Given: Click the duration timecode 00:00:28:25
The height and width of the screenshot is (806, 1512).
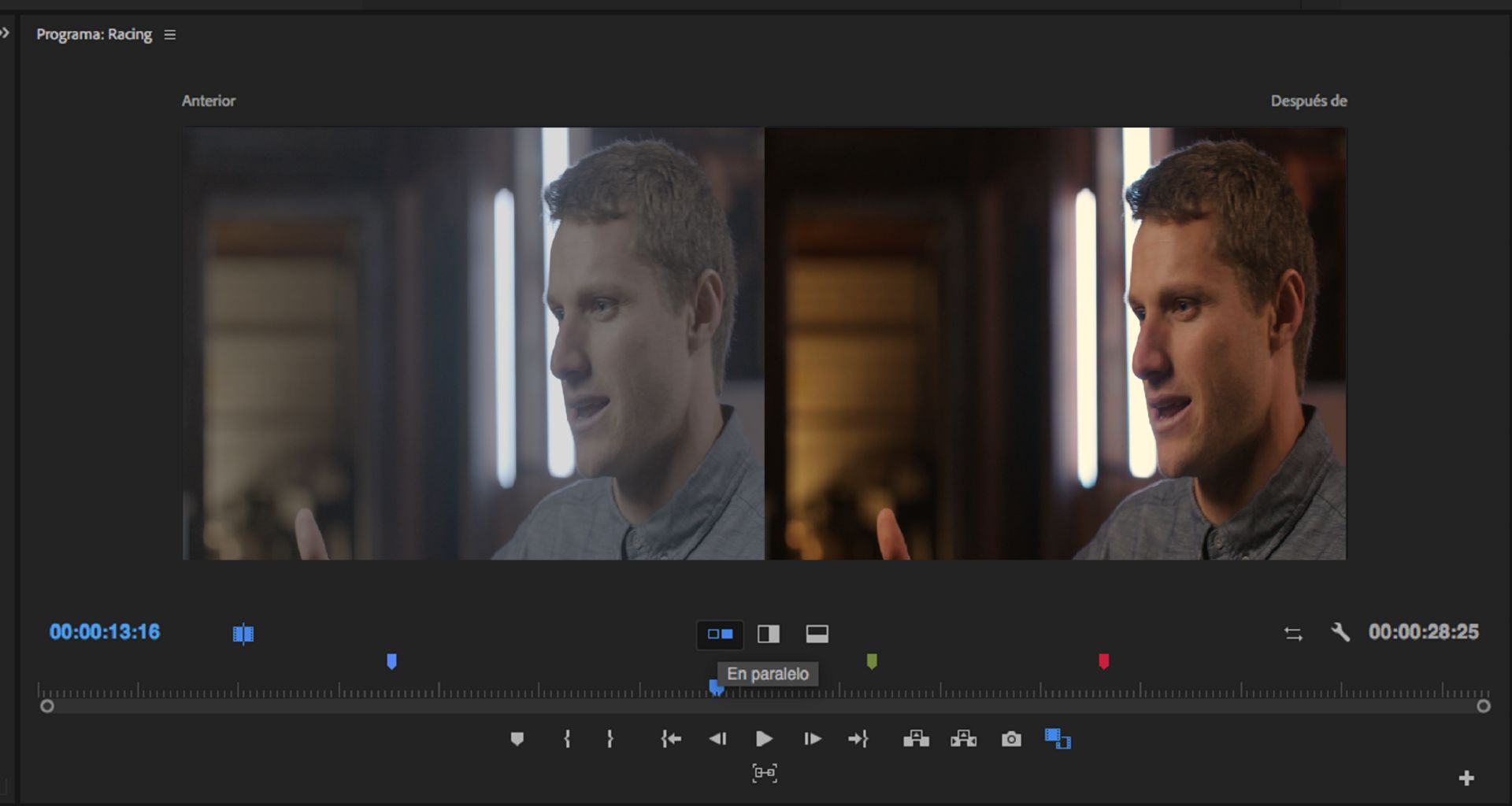Looking at the screenshot, I should click(1424, 632).
